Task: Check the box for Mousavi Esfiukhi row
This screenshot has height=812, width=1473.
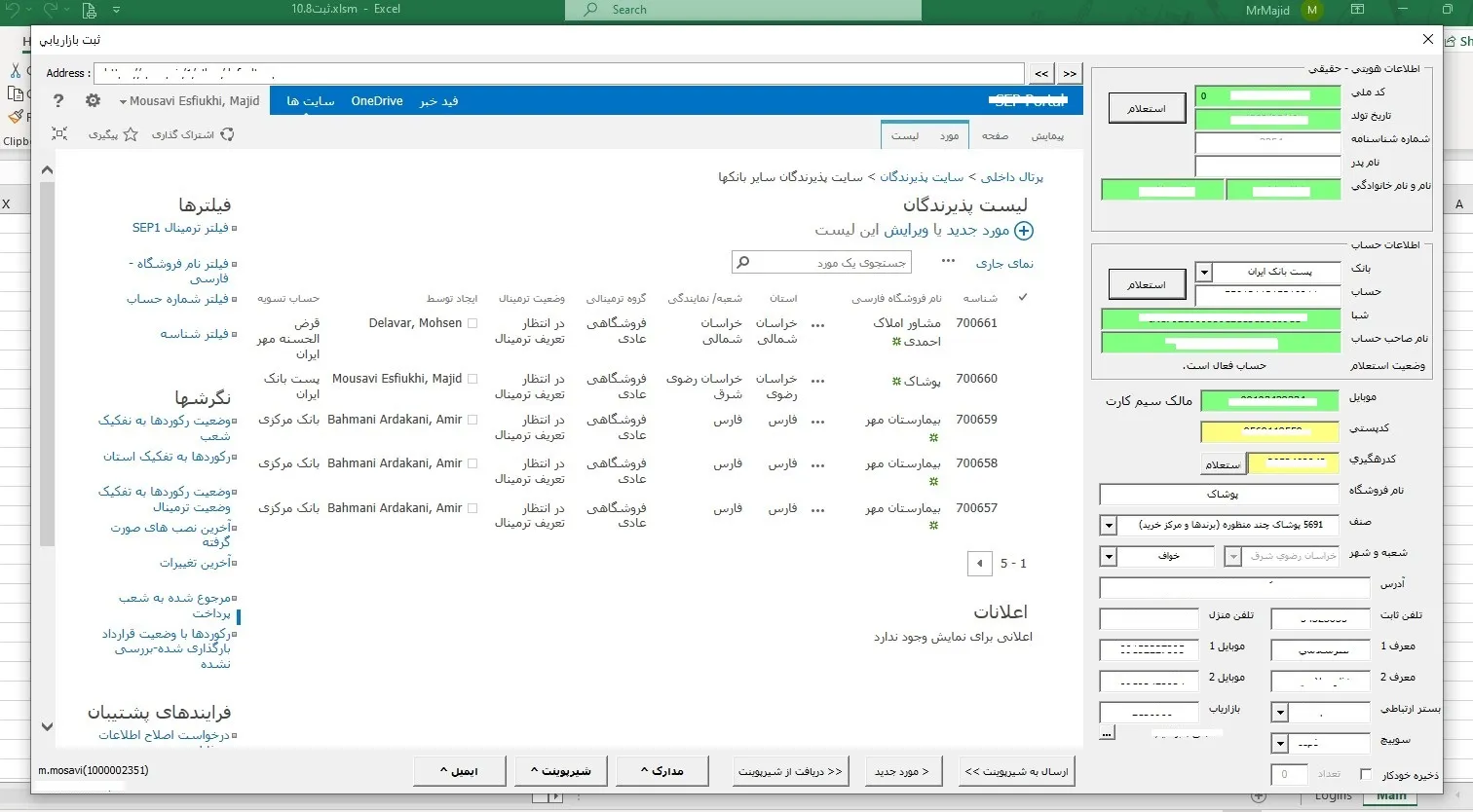Action: 472,379
